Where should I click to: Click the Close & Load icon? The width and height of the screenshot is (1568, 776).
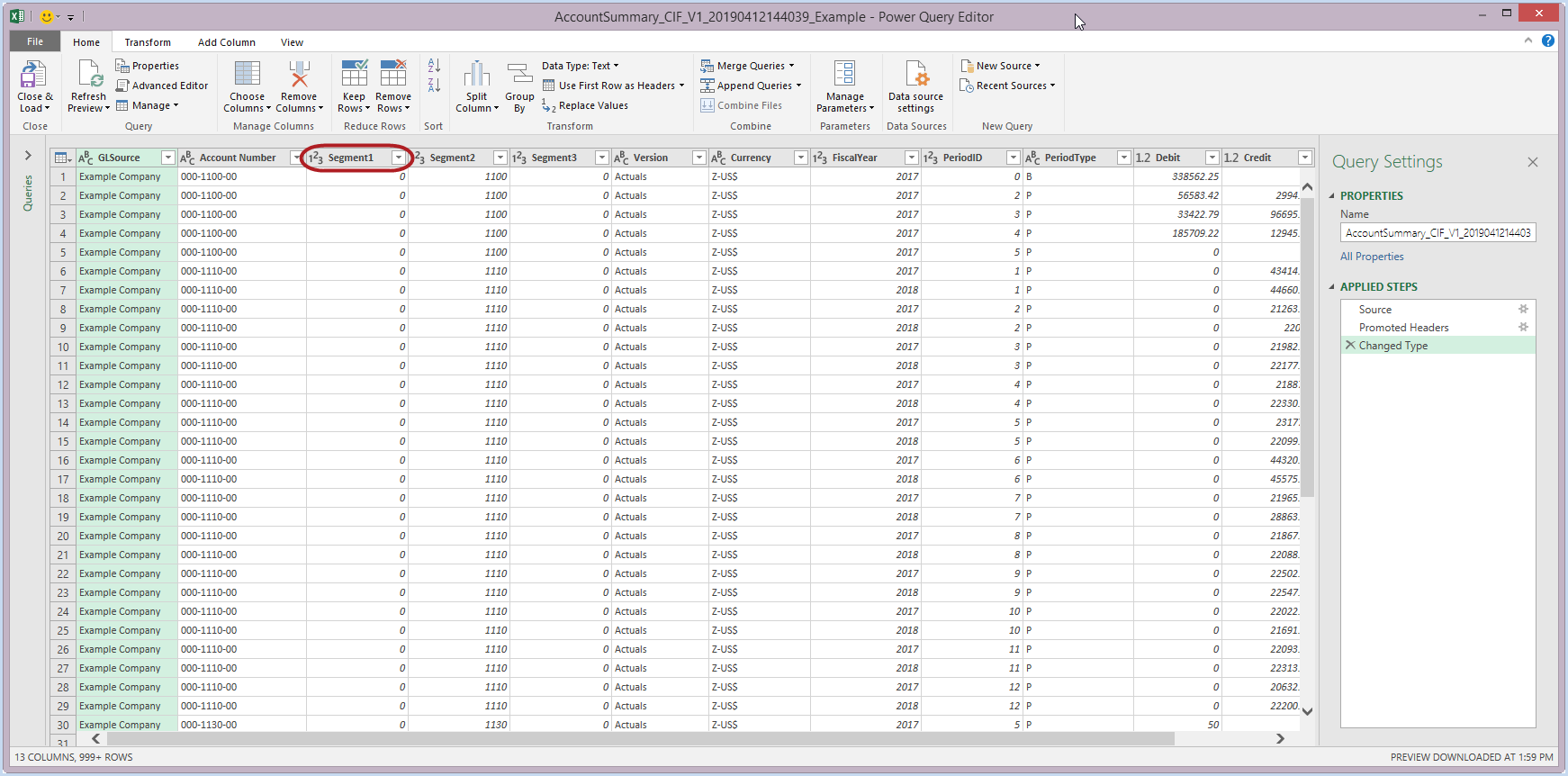coord(34,74)
